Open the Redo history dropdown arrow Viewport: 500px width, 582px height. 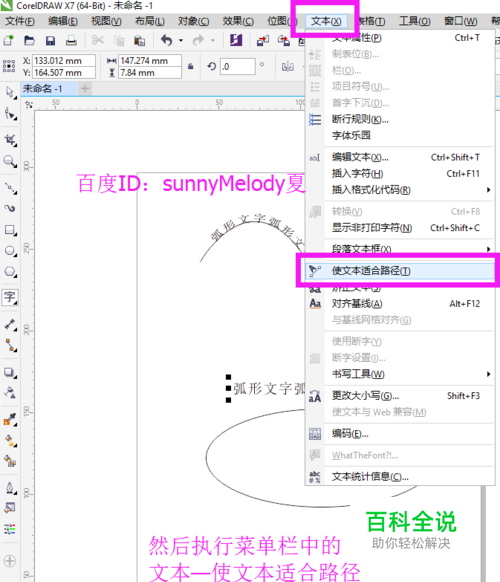tap(213, 40)
